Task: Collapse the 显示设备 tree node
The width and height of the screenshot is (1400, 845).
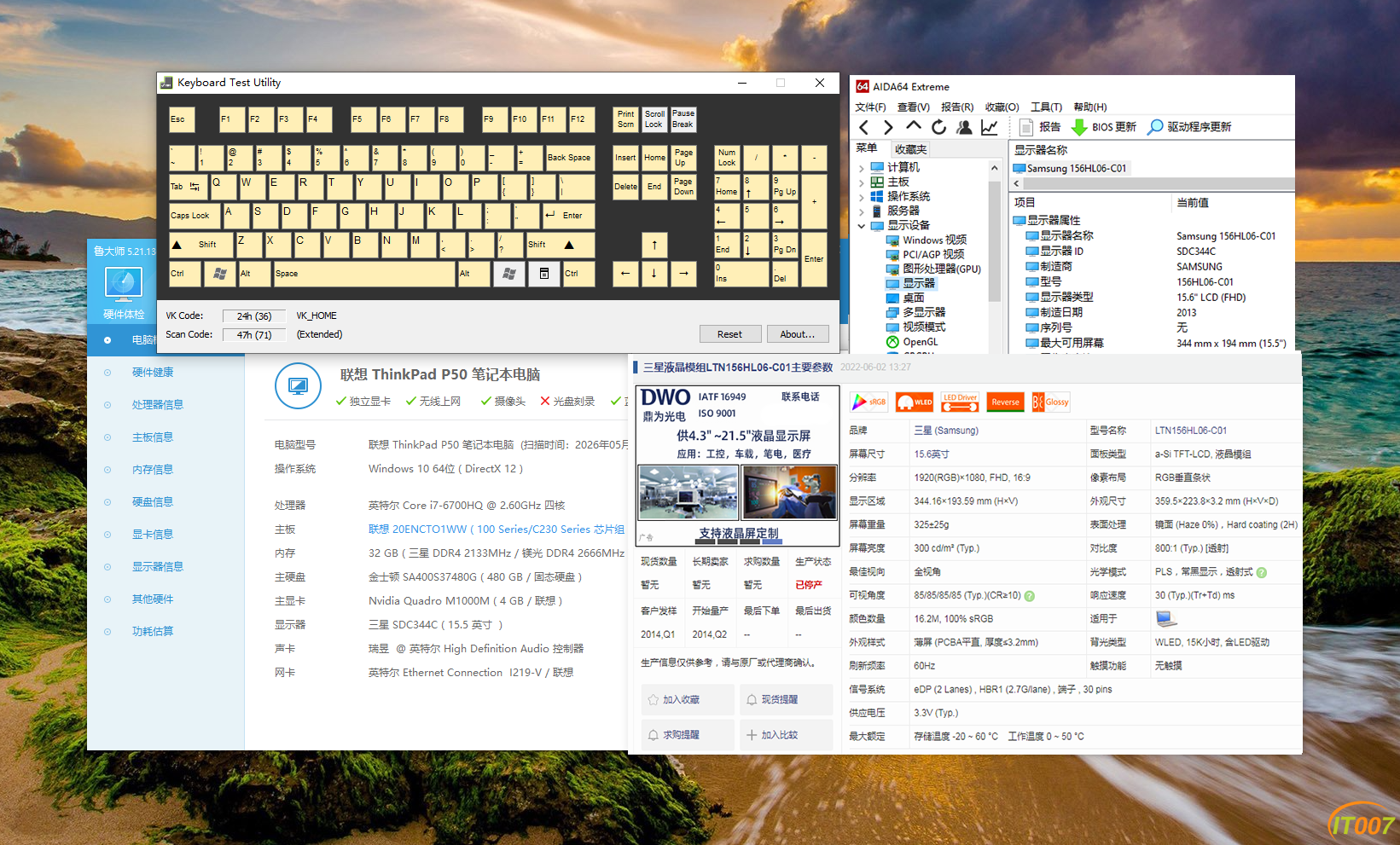Action: pos(861,226)
